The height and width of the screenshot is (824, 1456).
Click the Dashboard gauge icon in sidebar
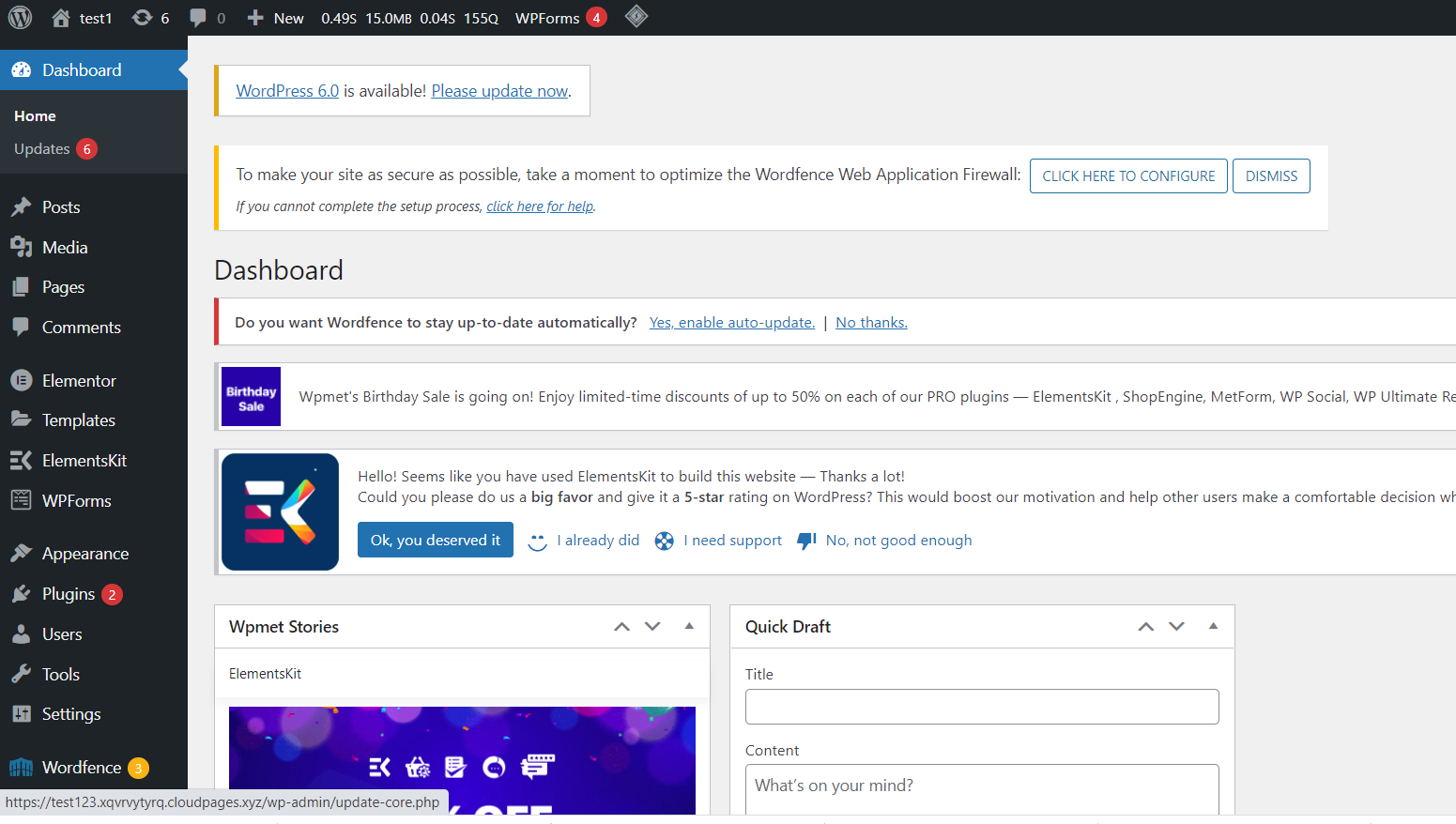tap(22, 70)
